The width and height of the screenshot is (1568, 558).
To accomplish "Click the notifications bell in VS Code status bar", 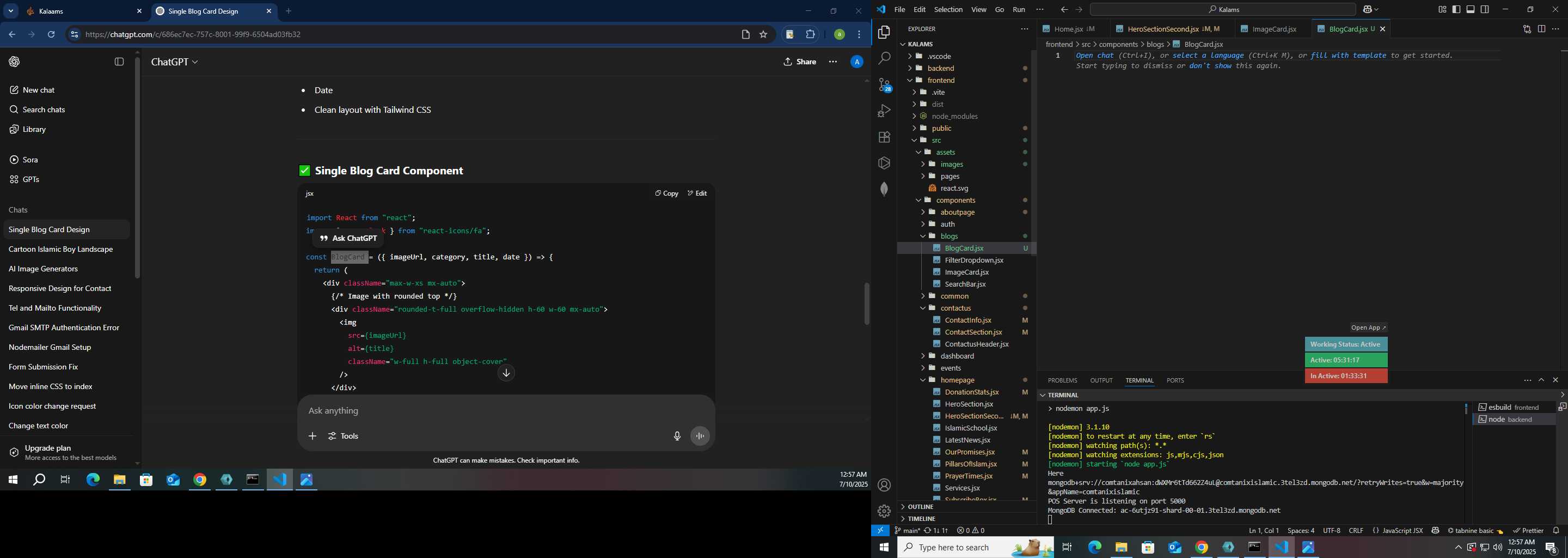I will click(x=1557, y=531).
